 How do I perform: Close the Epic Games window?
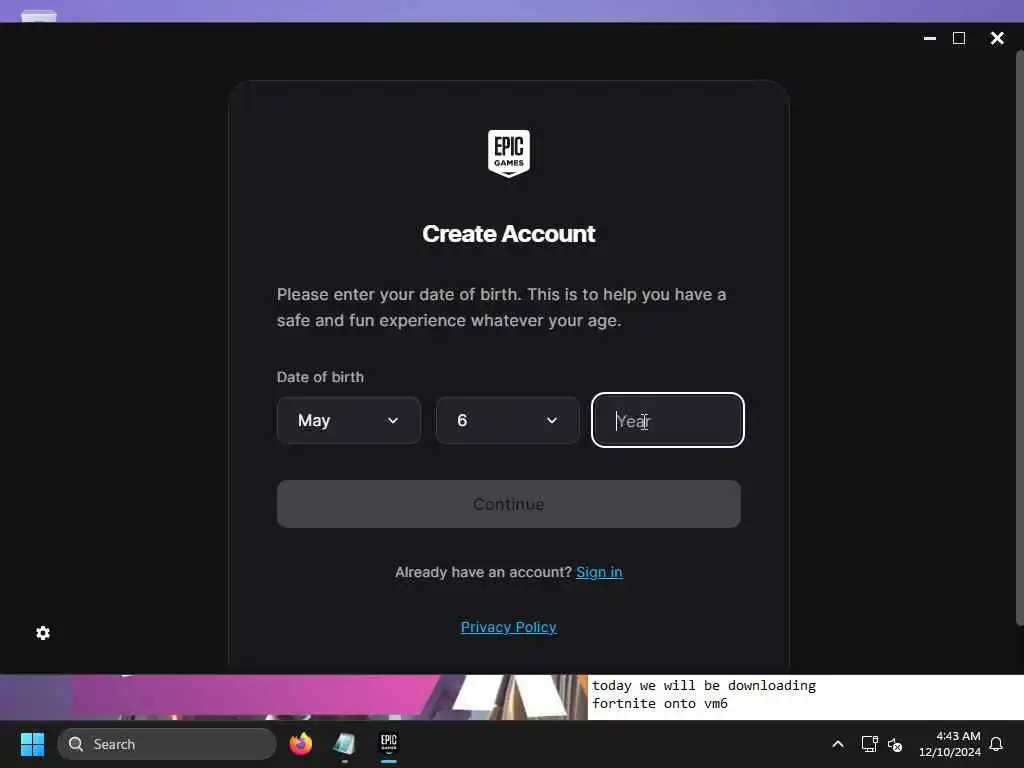click(997, 39)
